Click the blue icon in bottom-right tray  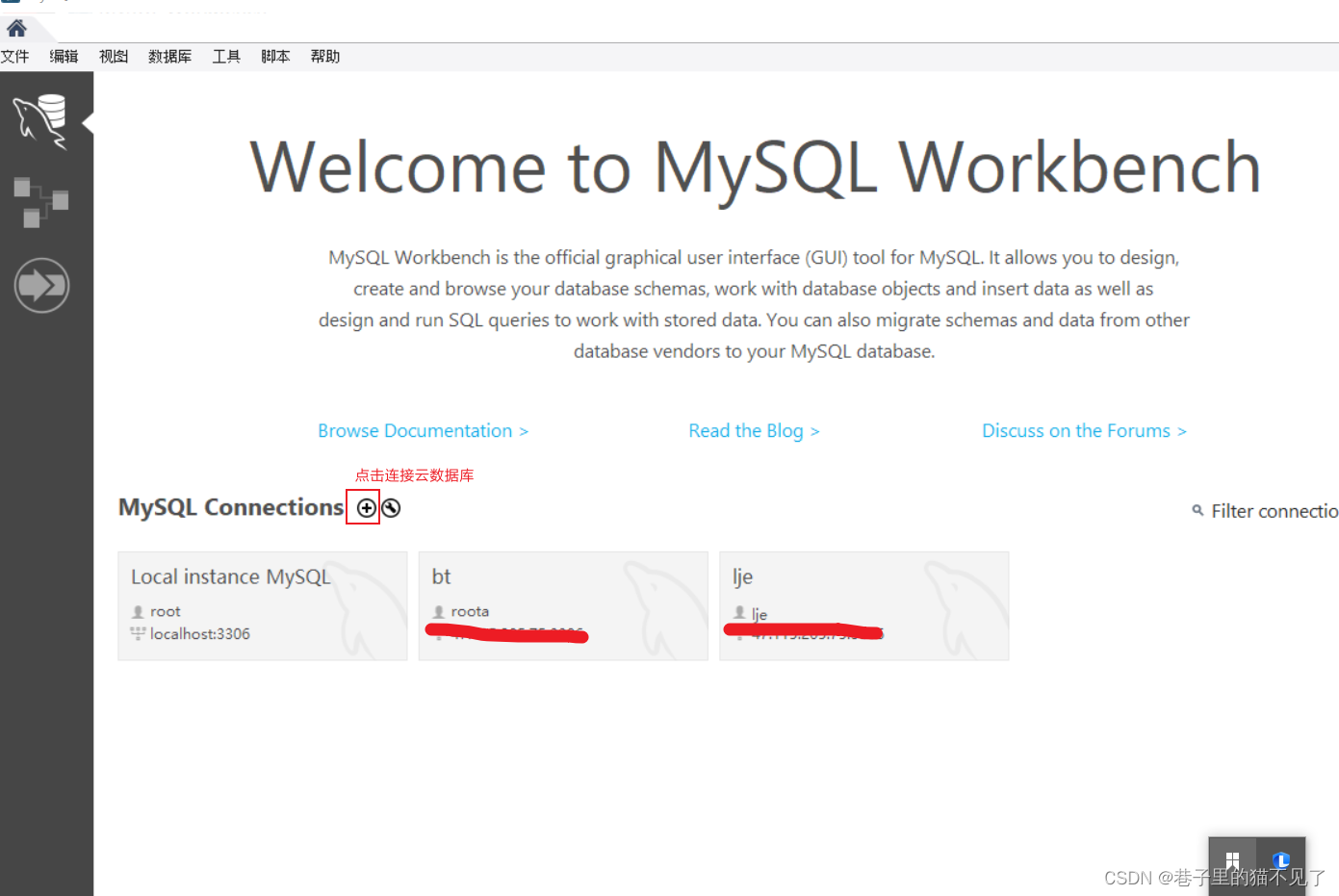1280,859
